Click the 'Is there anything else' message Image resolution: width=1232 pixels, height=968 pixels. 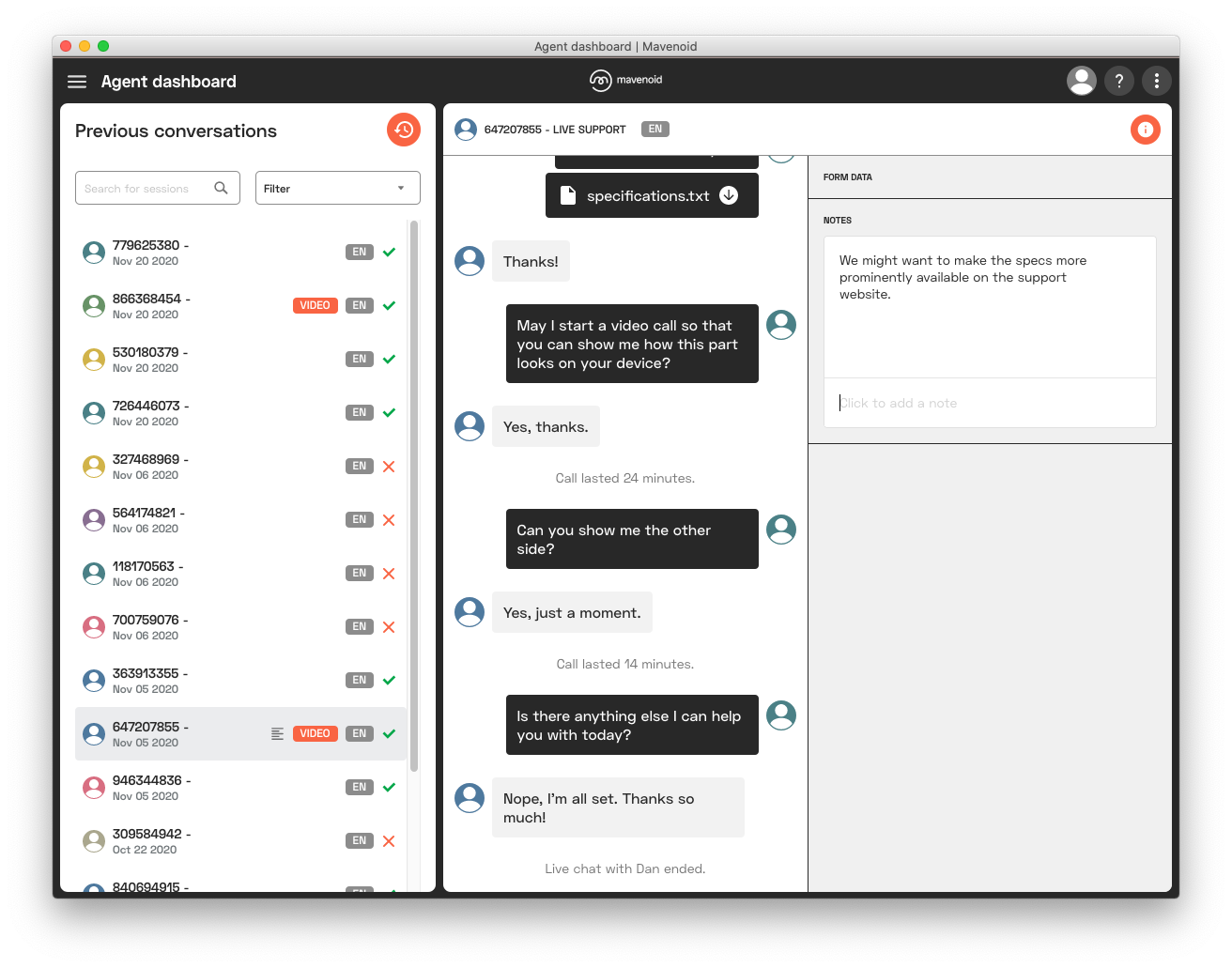632,725
